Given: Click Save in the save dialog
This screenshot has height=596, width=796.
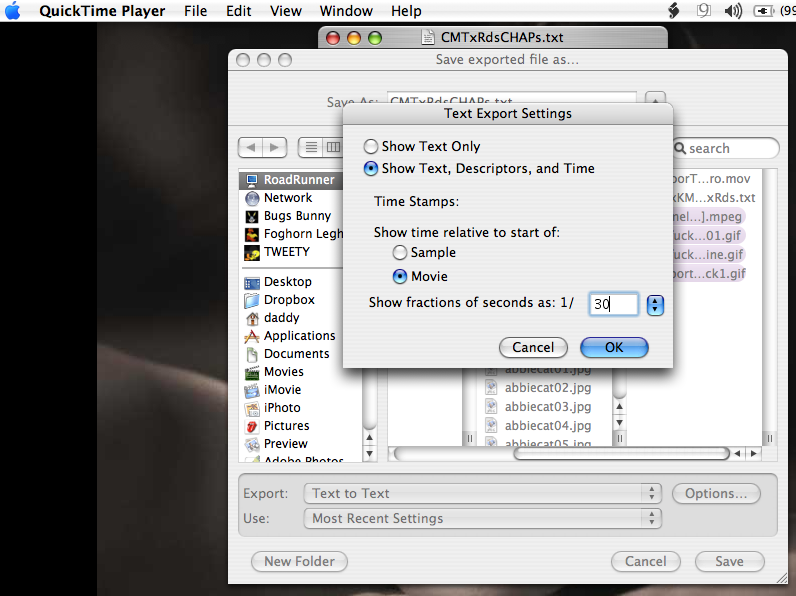Looking at the screenshot, I should coord(729,561).
